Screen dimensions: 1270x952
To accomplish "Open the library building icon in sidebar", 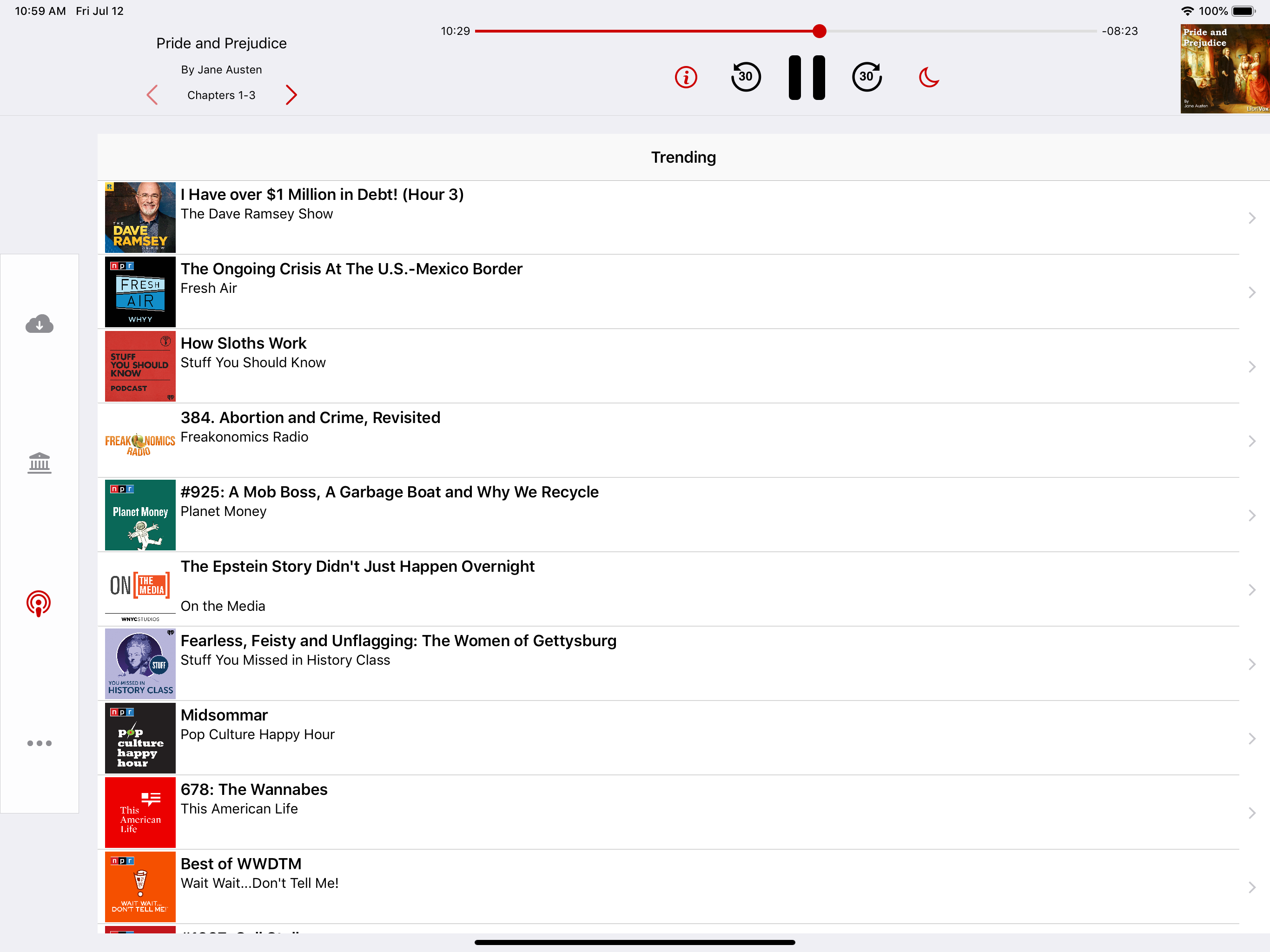I will [x=39, y=463].
